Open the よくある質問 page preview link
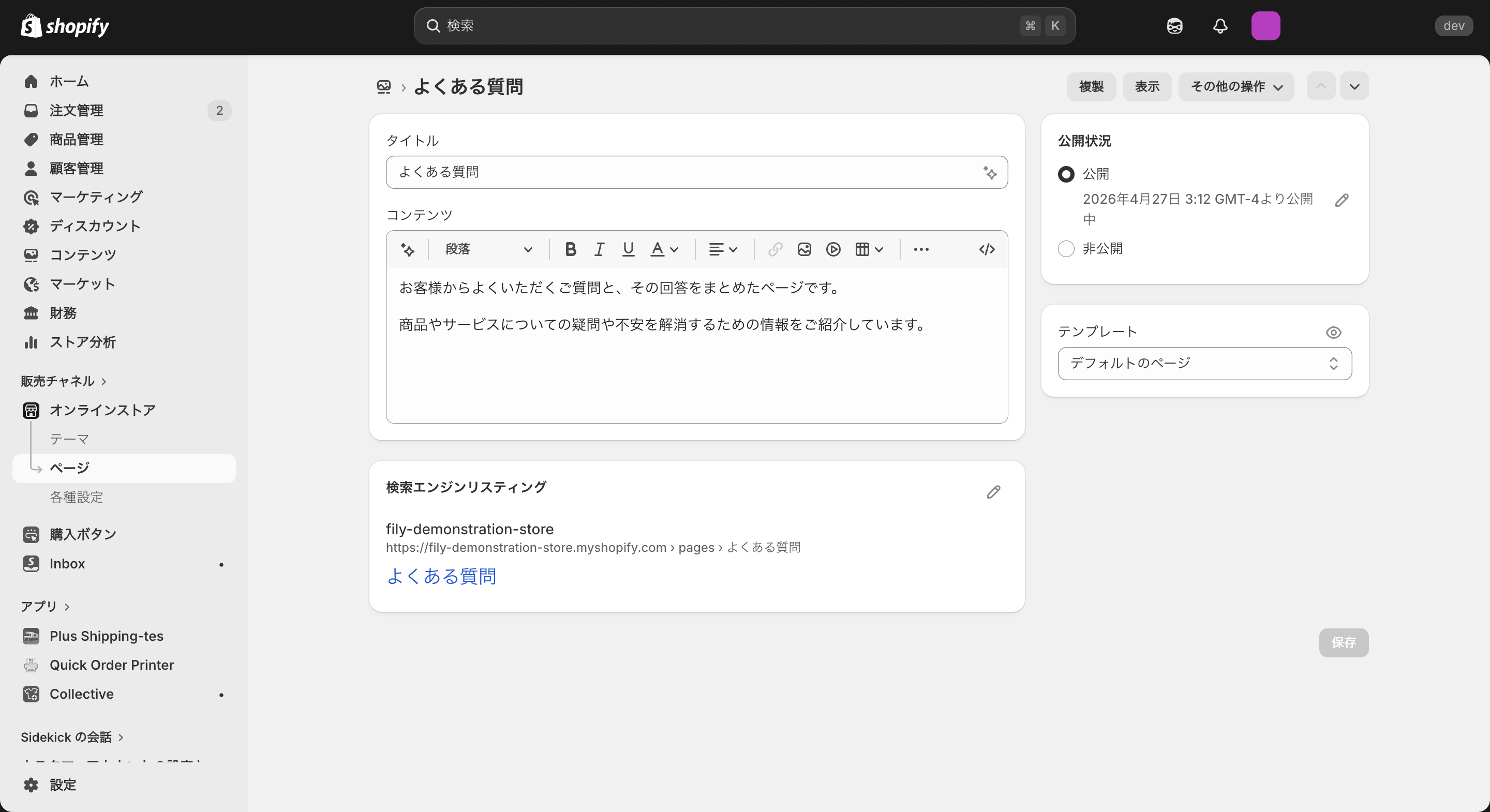Screen dimensions: 1490x812 [x=441, y=576]
